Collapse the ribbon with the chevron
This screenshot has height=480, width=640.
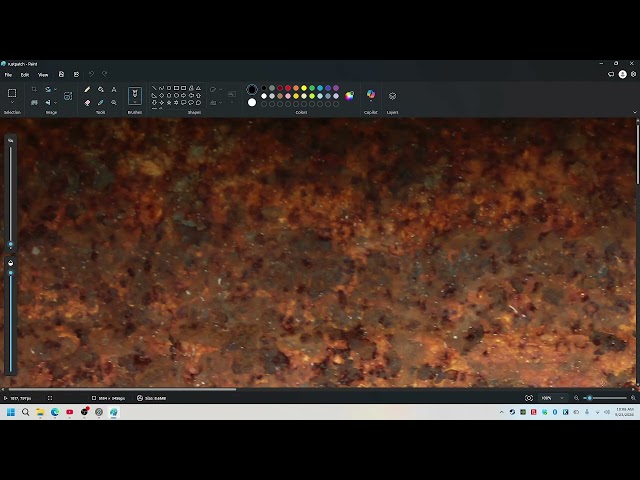(x=634, y=112)
